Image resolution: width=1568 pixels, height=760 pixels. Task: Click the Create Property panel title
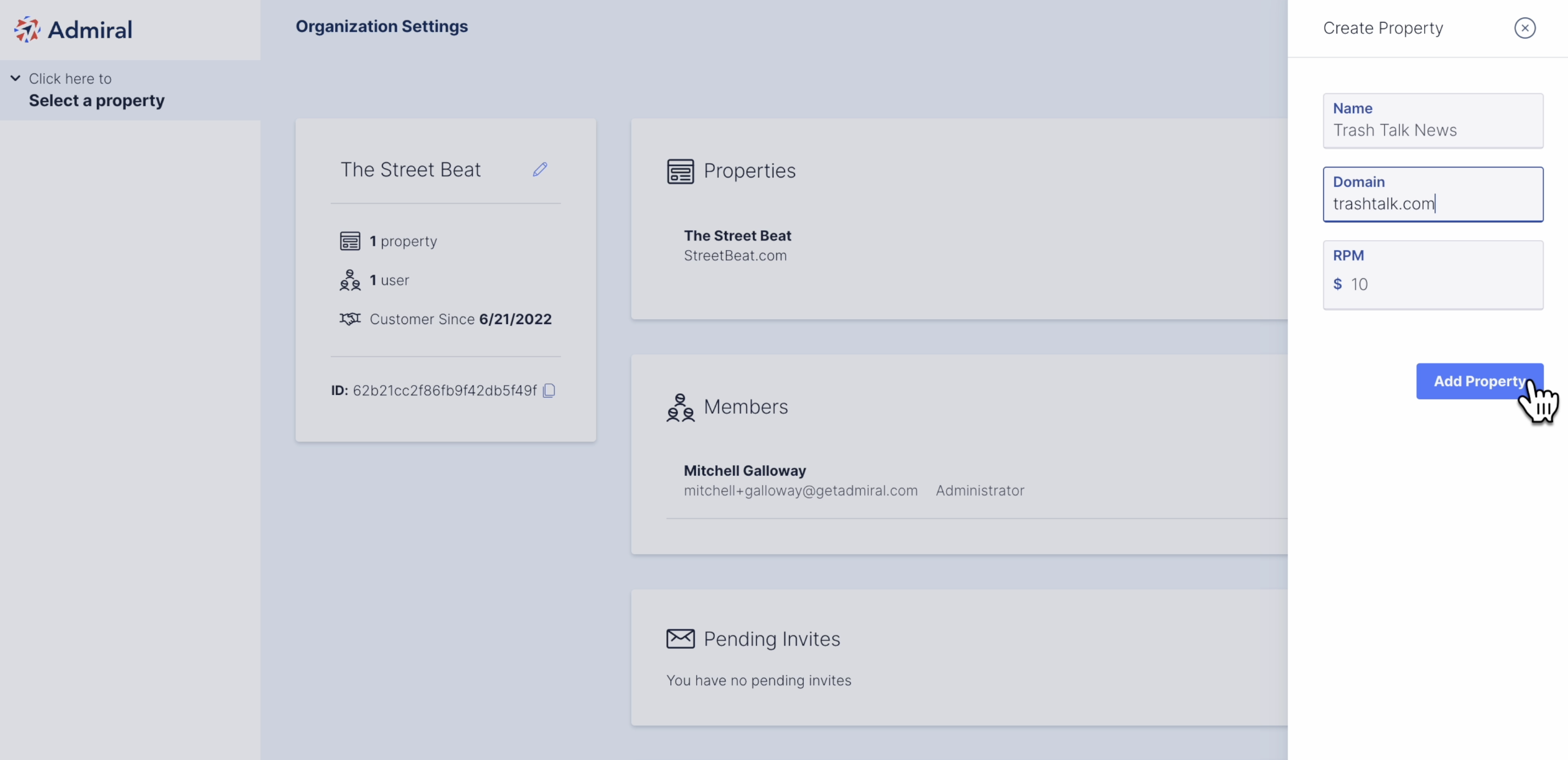pyautogui.click(x=1382, y=28)
